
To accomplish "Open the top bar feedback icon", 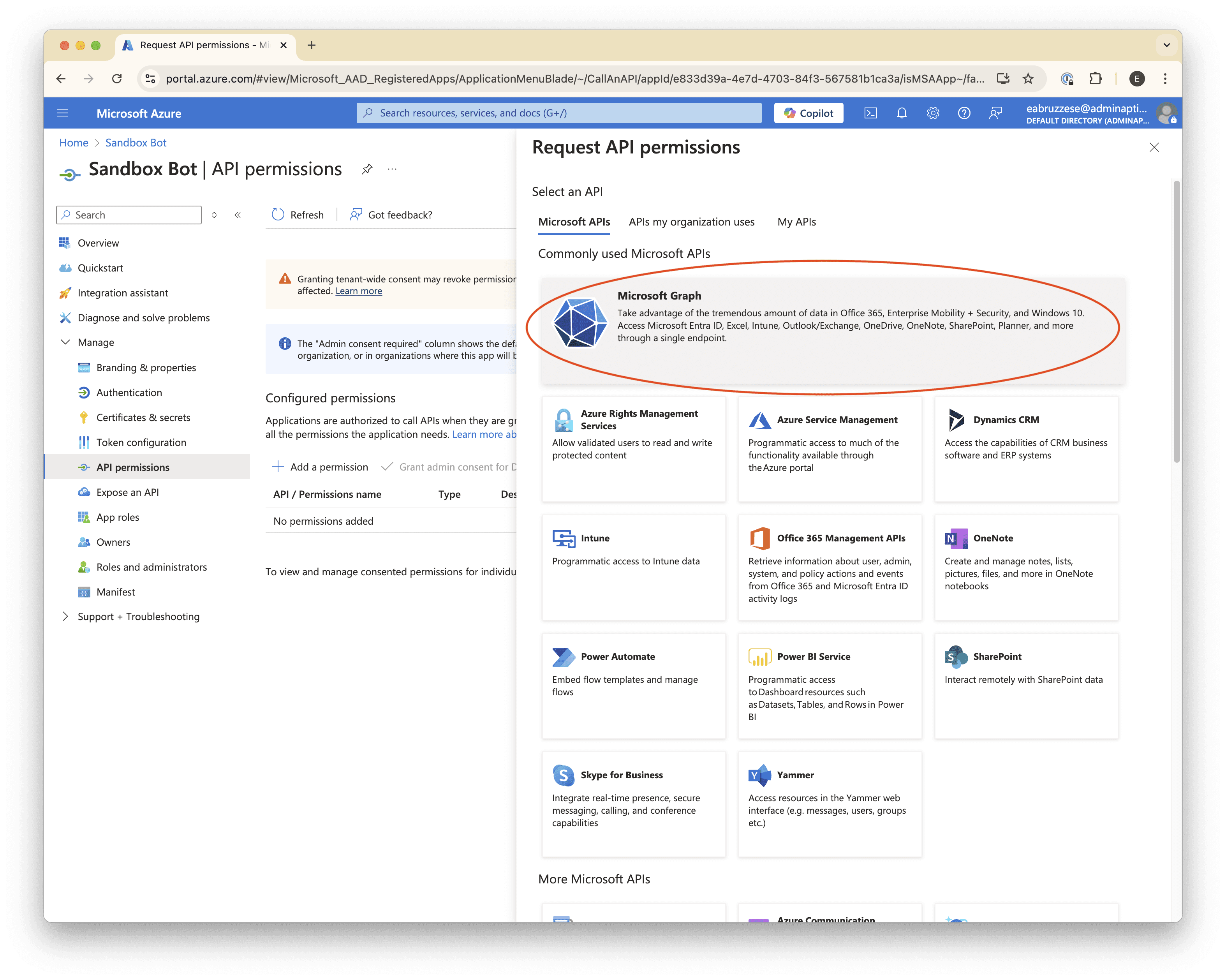I will coord(995,113).
